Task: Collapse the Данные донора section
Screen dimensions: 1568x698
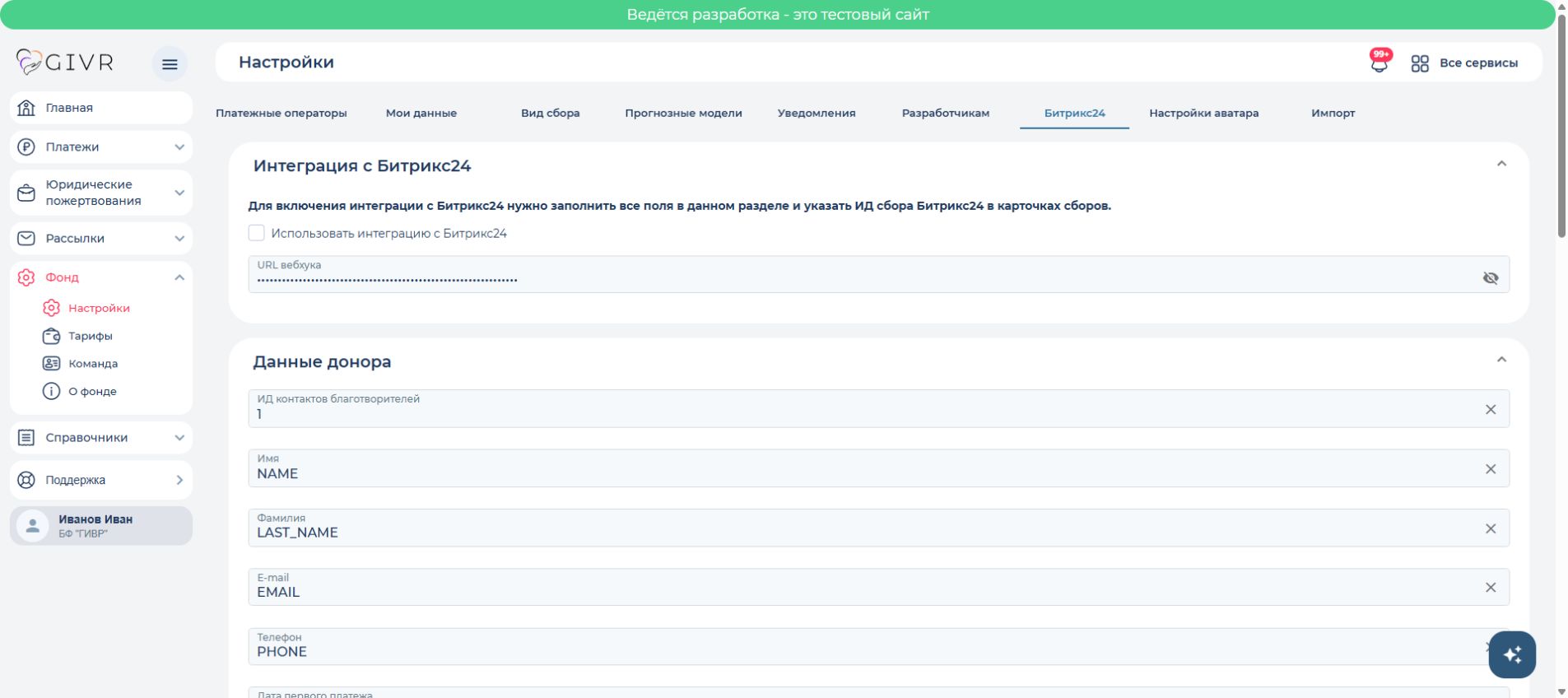Action: click(1501, 360)
